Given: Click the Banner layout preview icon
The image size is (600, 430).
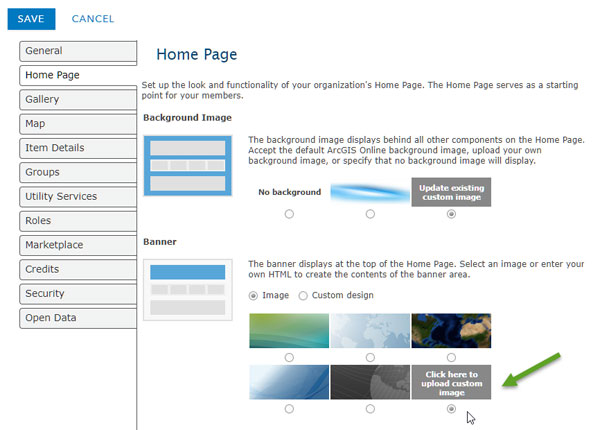Looking at the screenshot, I should click(x=188, y=290).
